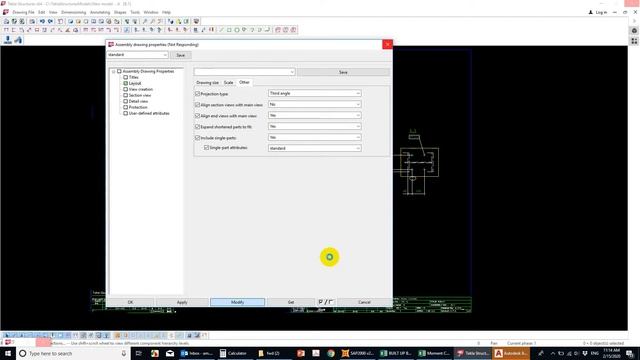The width and height of the screenshot is (640, 360).
Task: Open the Autodesk application in taskbar
Action: click(511, 353)
